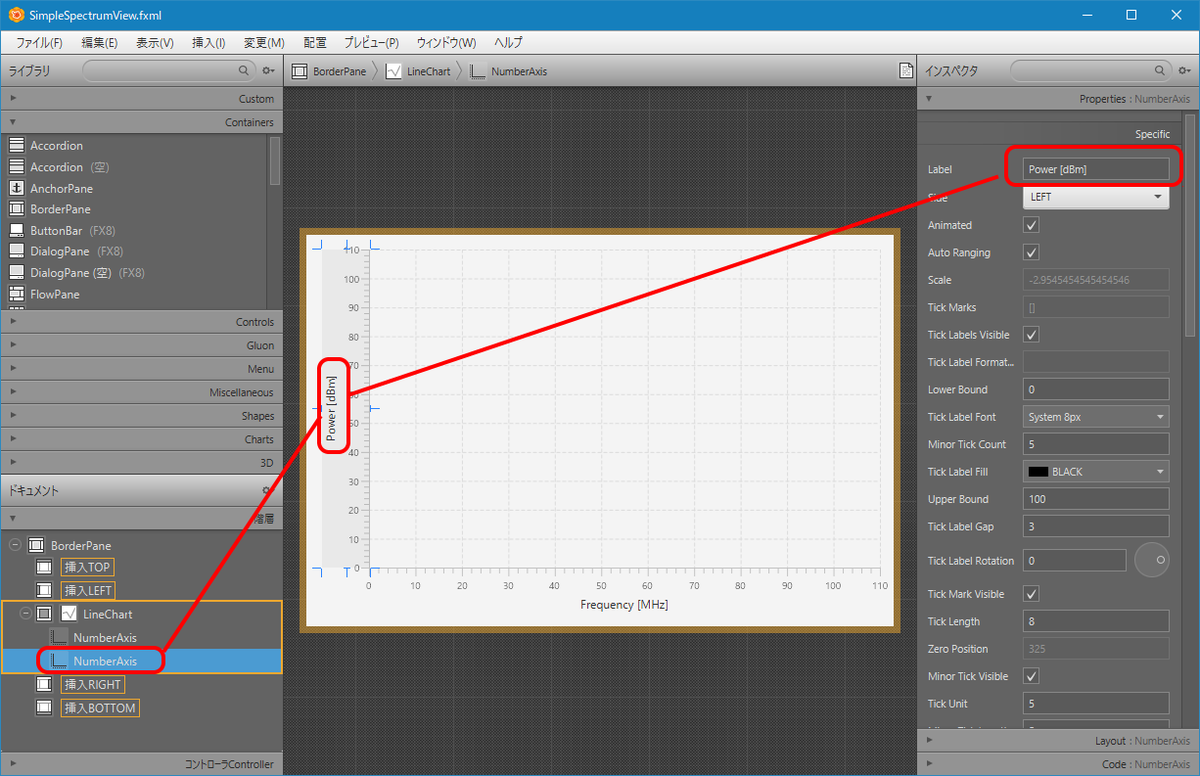Viewport: 1200px width, 776px height.
Task: Open the Side dropdown set to LEFT
Action: coord(1096,197)
